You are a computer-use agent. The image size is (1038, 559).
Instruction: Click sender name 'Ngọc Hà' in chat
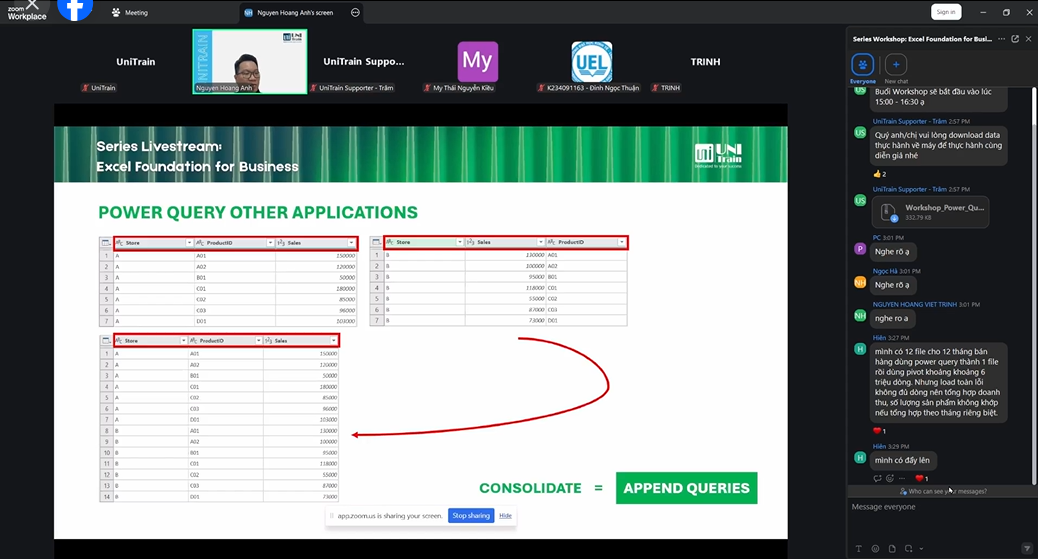pos(884,271)
